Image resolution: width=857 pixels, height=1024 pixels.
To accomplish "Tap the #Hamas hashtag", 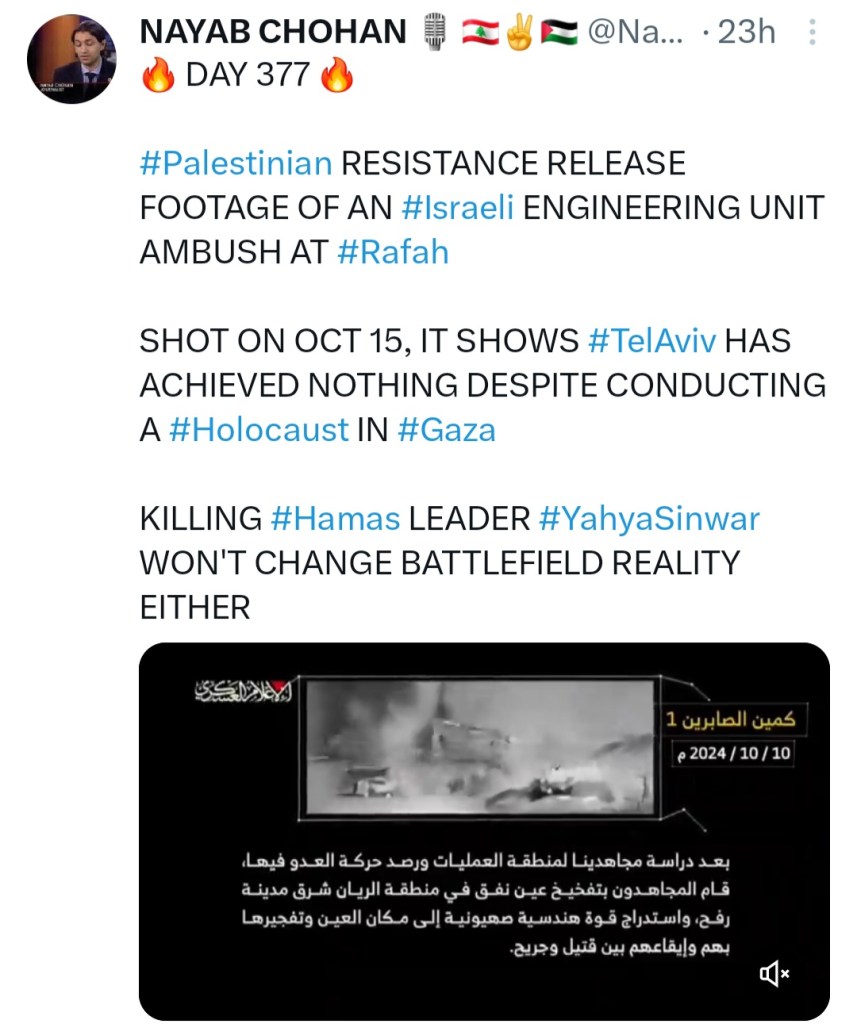I will click(335, 519).
